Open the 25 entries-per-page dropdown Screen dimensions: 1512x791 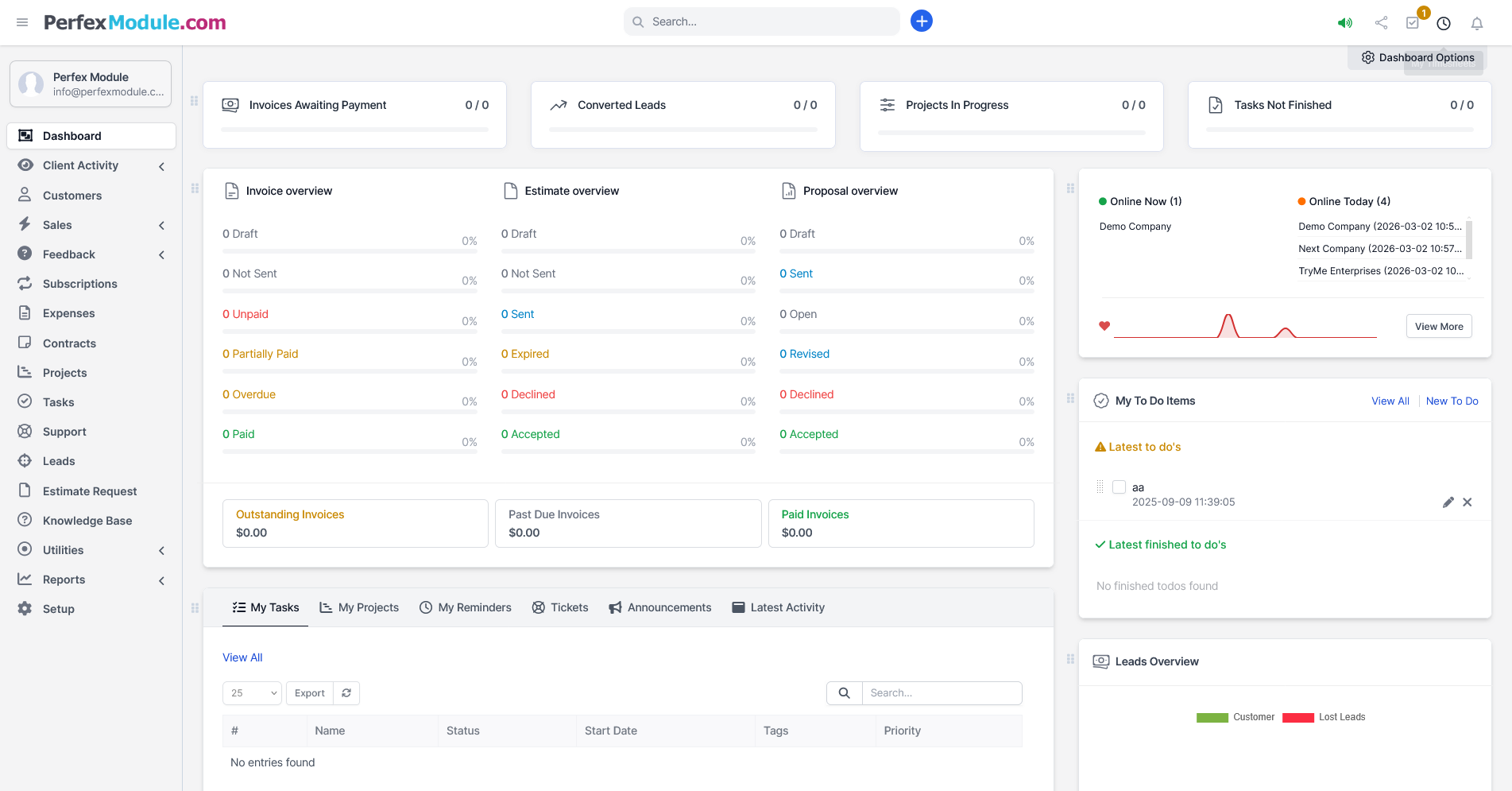point(253,693)
